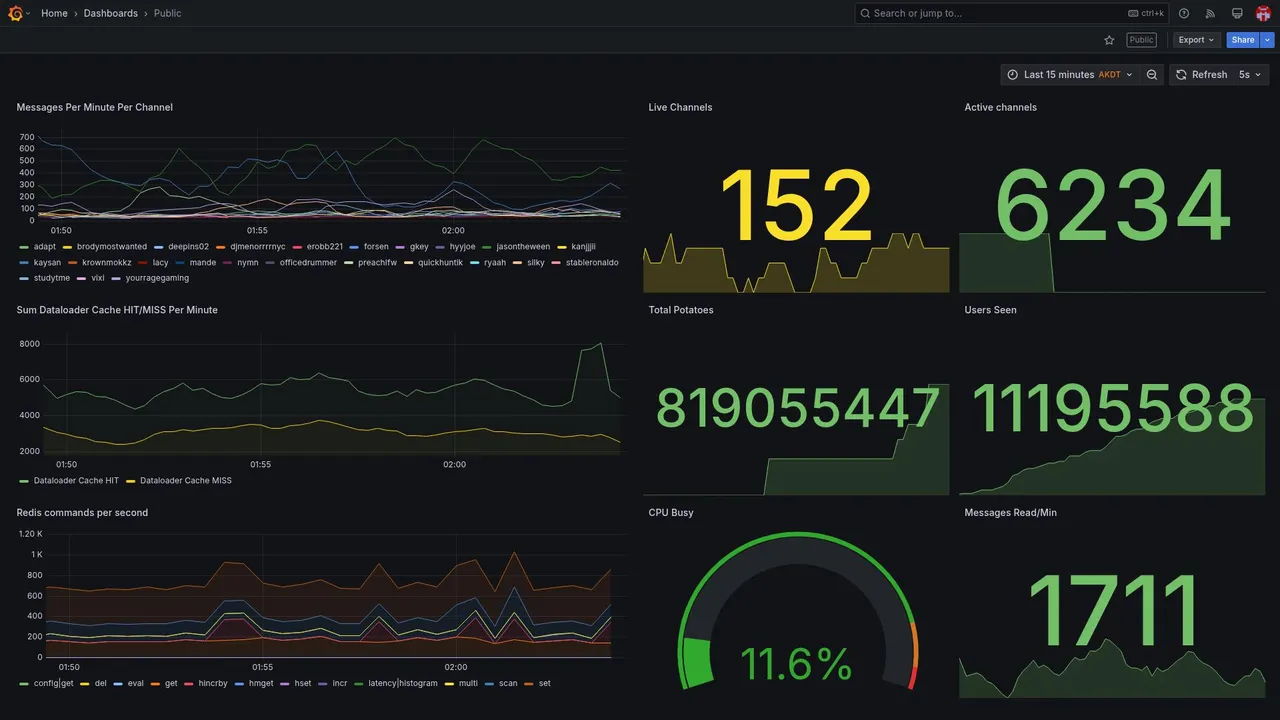Viewport: 1280px width, 720px height.
Task: Expand the arrow next to Share
Action: tap(1268, 40)
